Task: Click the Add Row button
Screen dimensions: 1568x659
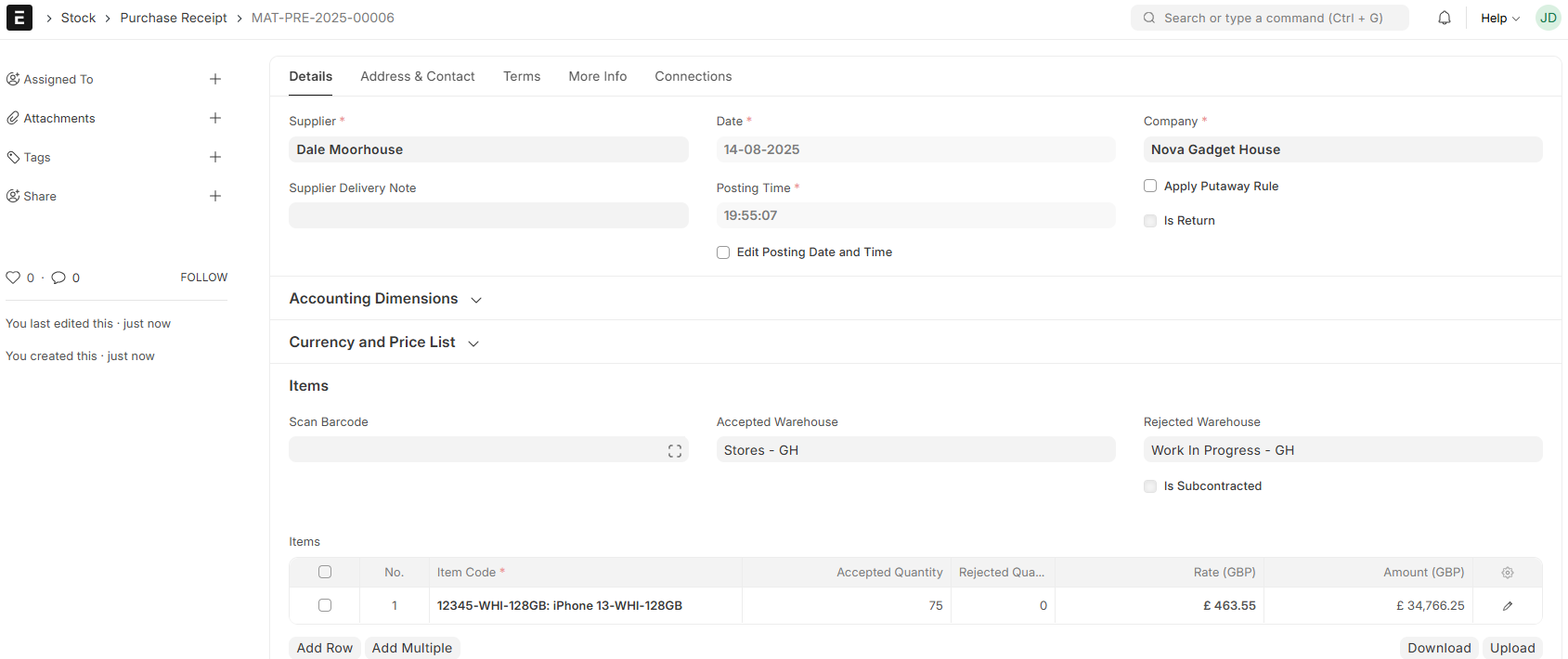Action: (325, 648)
